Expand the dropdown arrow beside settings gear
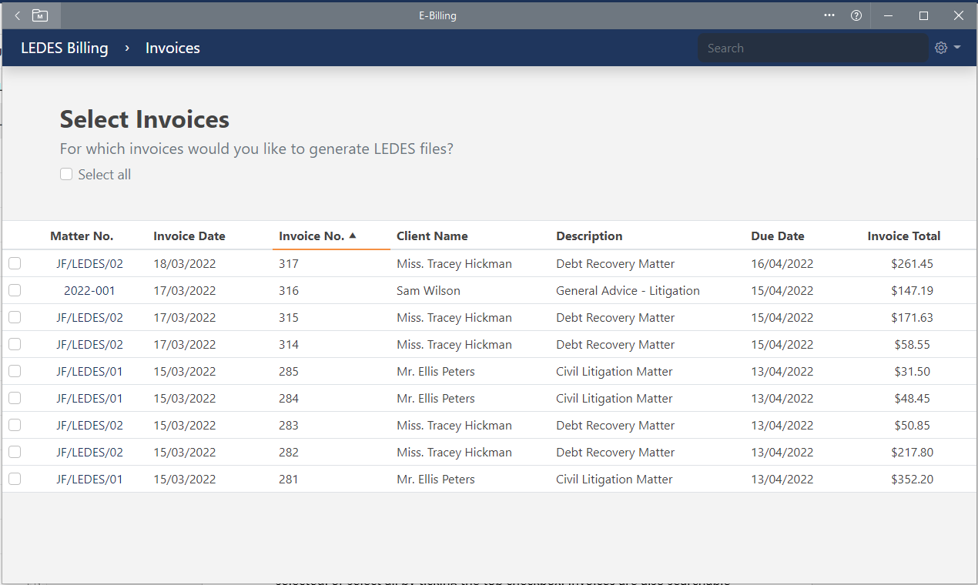Image resolution: width=978 pixels, height=585 pixels. tap(957, 48)
